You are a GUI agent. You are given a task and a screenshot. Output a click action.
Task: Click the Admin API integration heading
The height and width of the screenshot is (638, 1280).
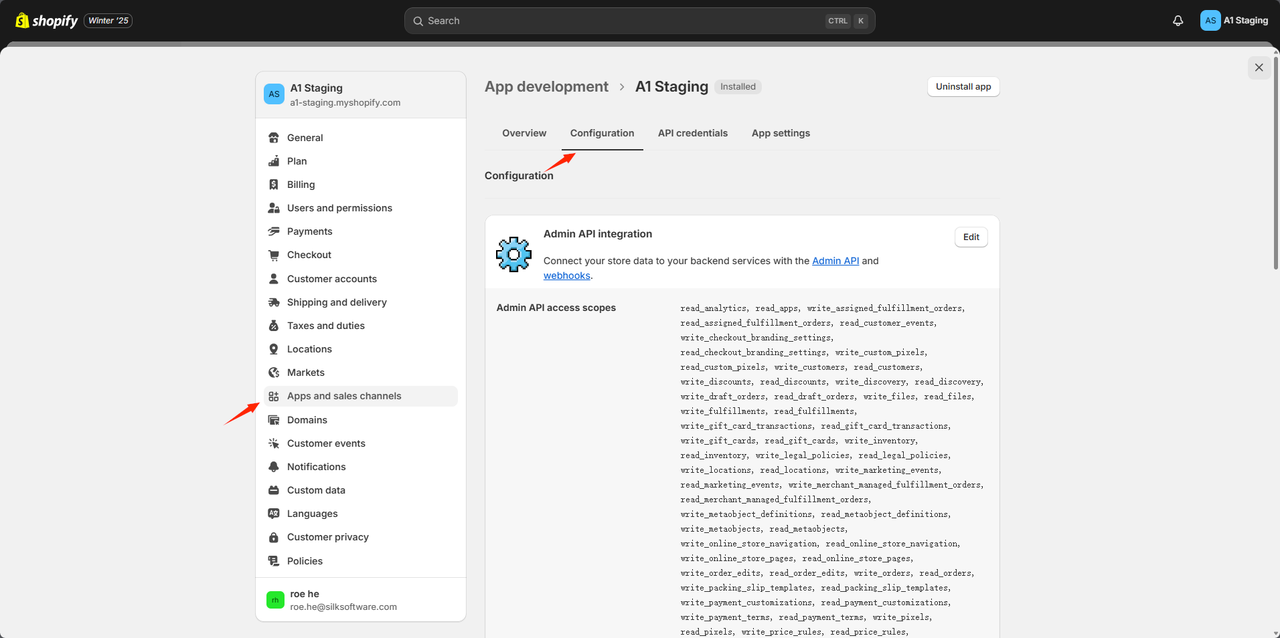coord(598,234)
